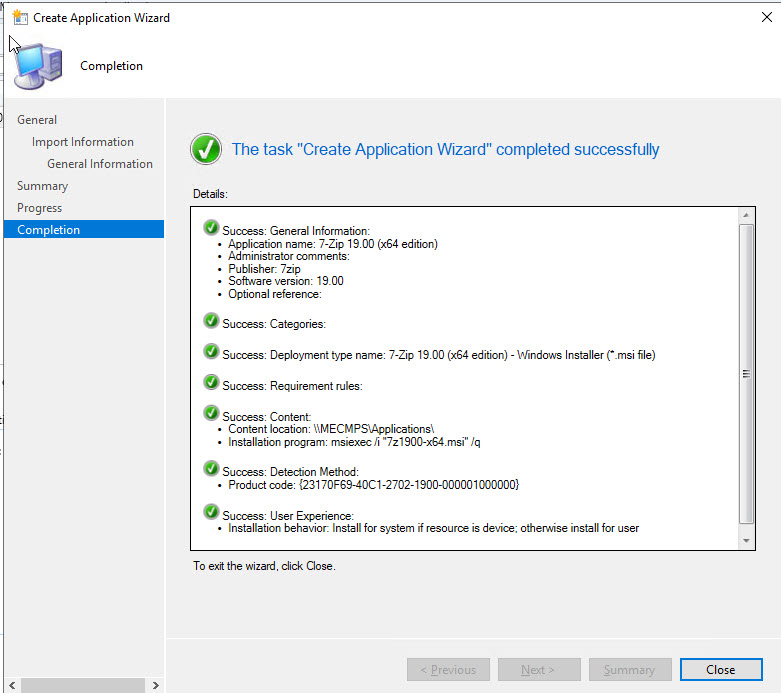
Task: Click the computer icon in wizard header
Action: pos(39,66)
